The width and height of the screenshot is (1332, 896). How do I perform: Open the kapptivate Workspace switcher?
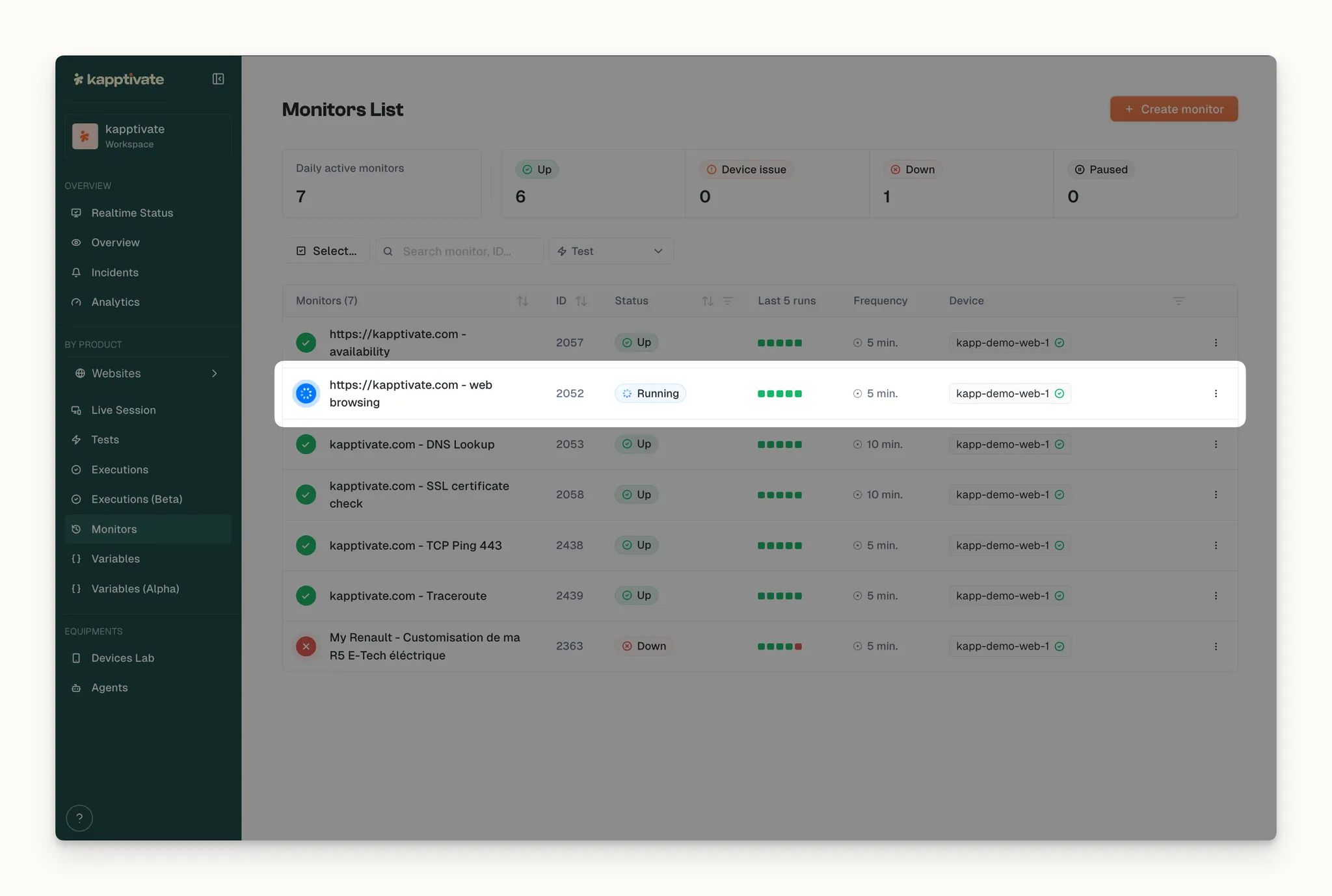point(148,136)
